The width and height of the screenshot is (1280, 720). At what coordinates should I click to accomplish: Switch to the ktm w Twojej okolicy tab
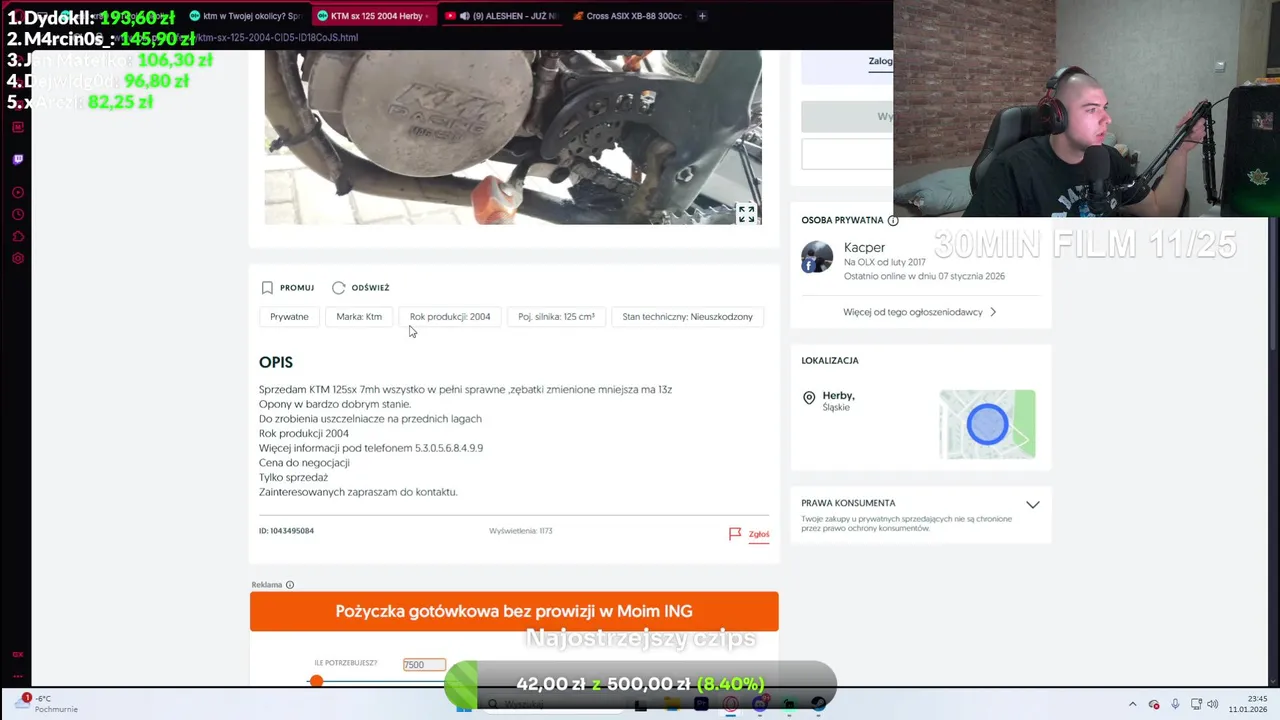(245, 16)
